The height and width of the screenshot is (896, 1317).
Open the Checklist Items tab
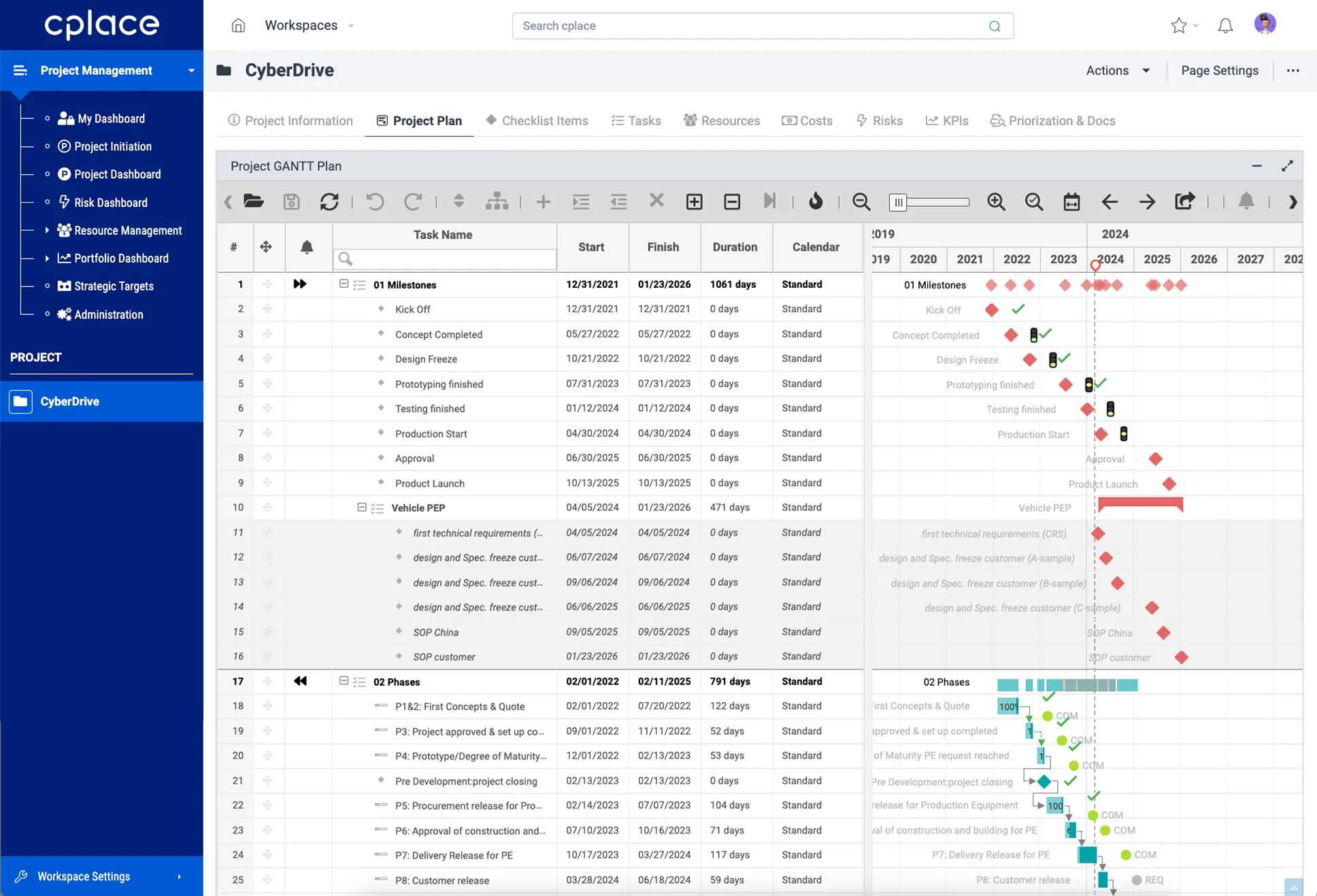pyautogui.click(x=537, y=120)
